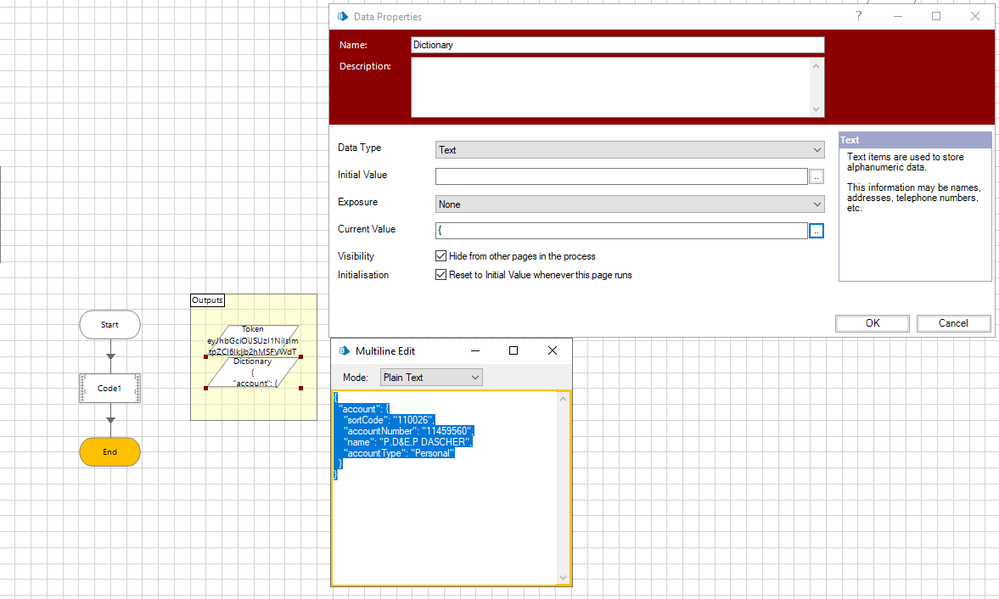Open Initial Value ellipsis editor button
The width and height of the screenshot is (999, 599).
[x=816, y=177]
